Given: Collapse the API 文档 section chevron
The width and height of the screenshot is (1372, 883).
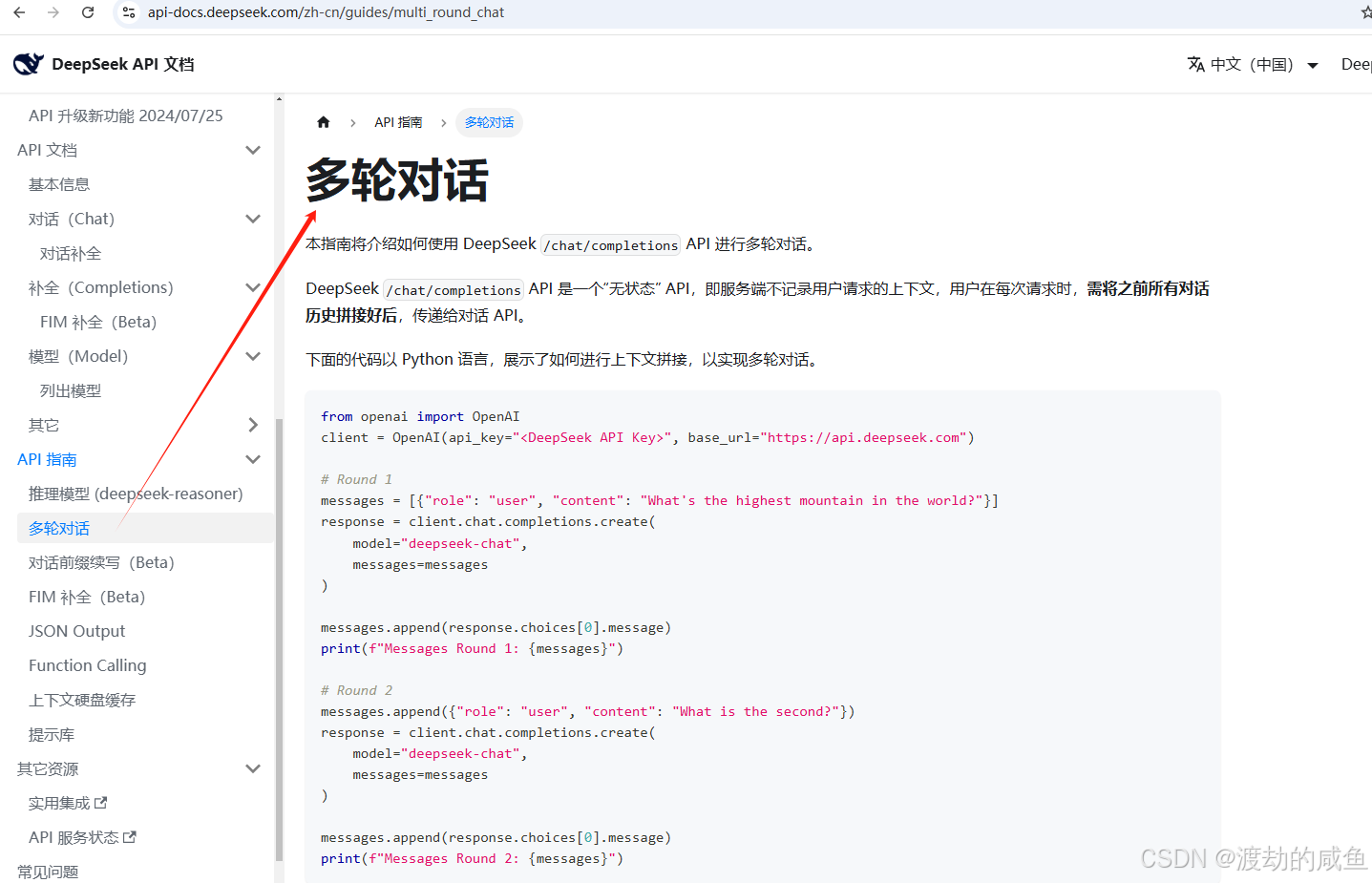Looking at the screenshot, I should click(x=253, y=150).
